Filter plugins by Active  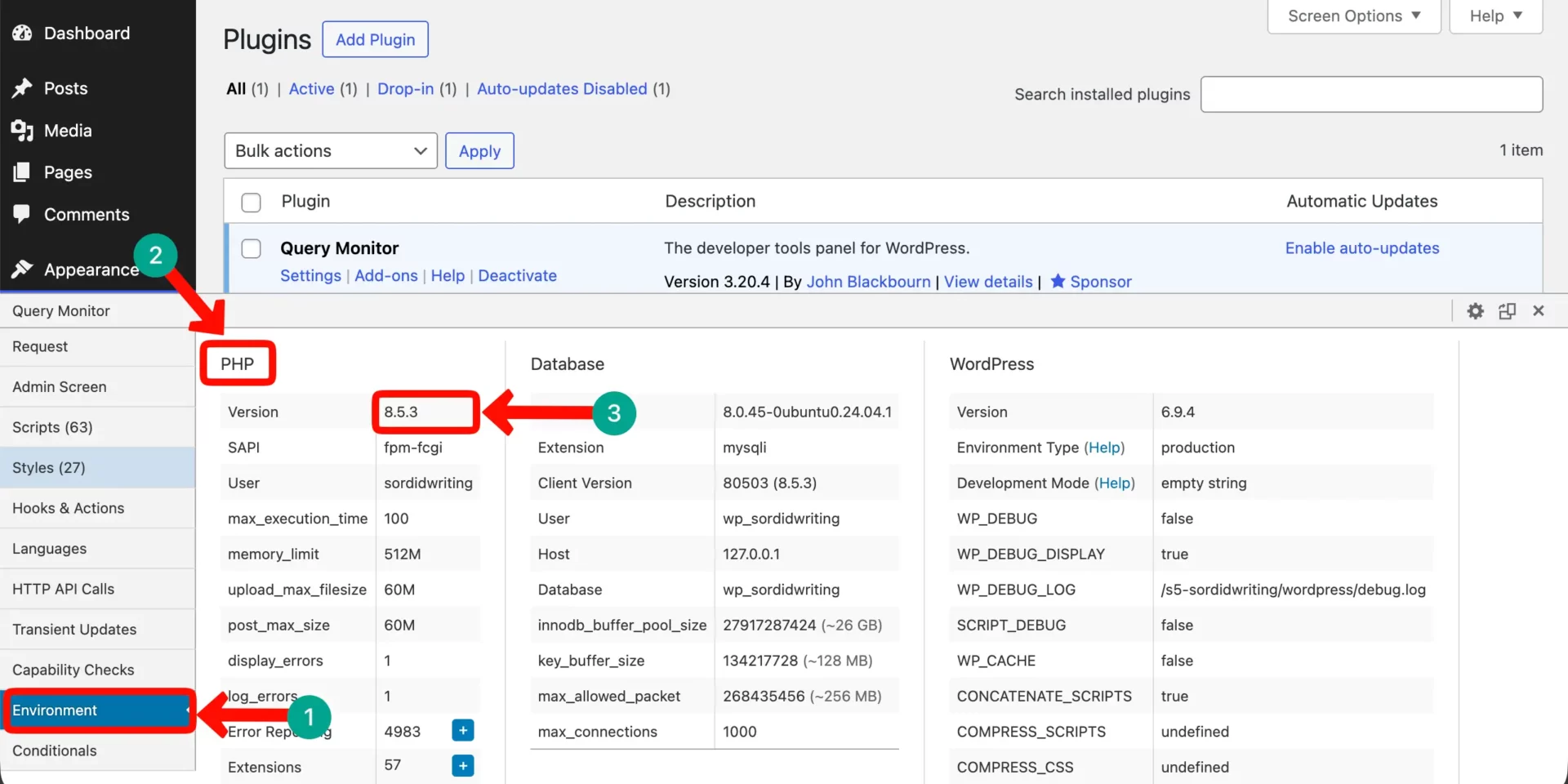[x=311, y=89]
